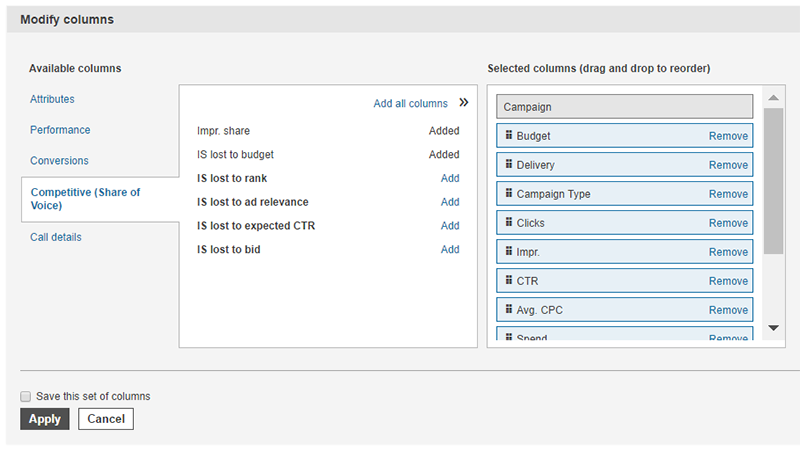
Task: Open the Attributes column category
Action: 52,99
